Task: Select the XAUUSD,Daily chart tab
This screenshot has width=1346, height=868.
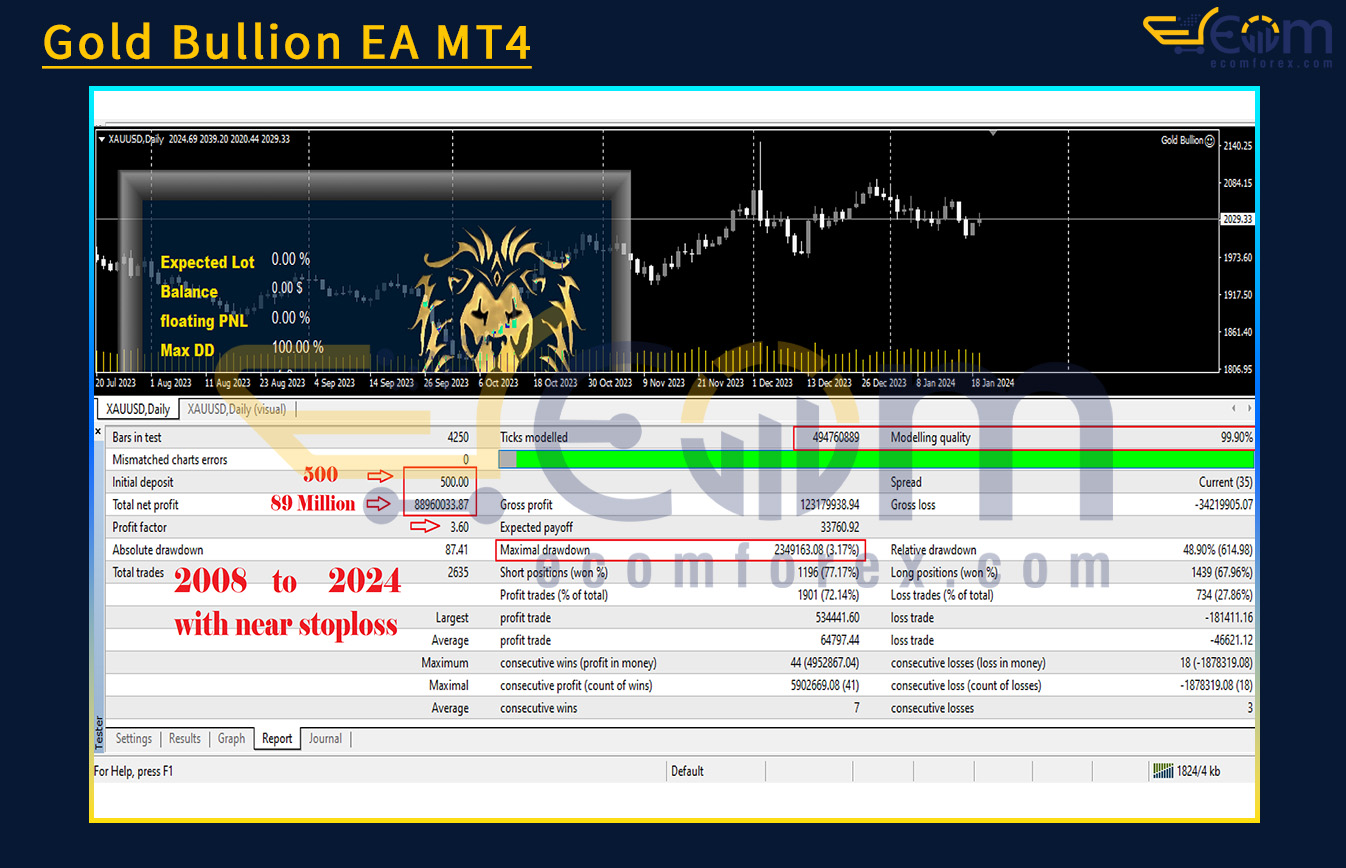Action: point(138,409)
